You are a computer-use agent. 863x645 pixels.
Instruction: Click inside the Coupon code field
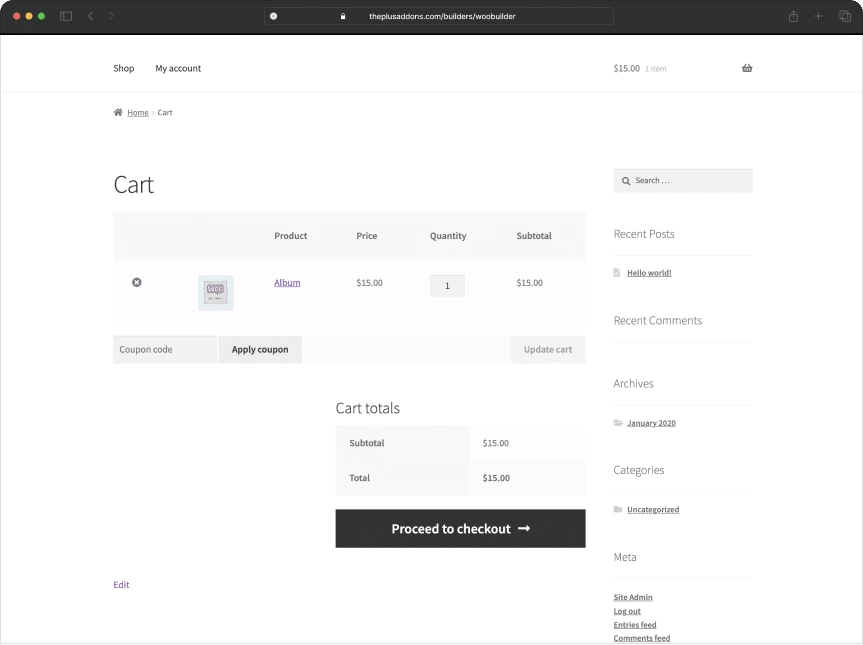(163, 349)
